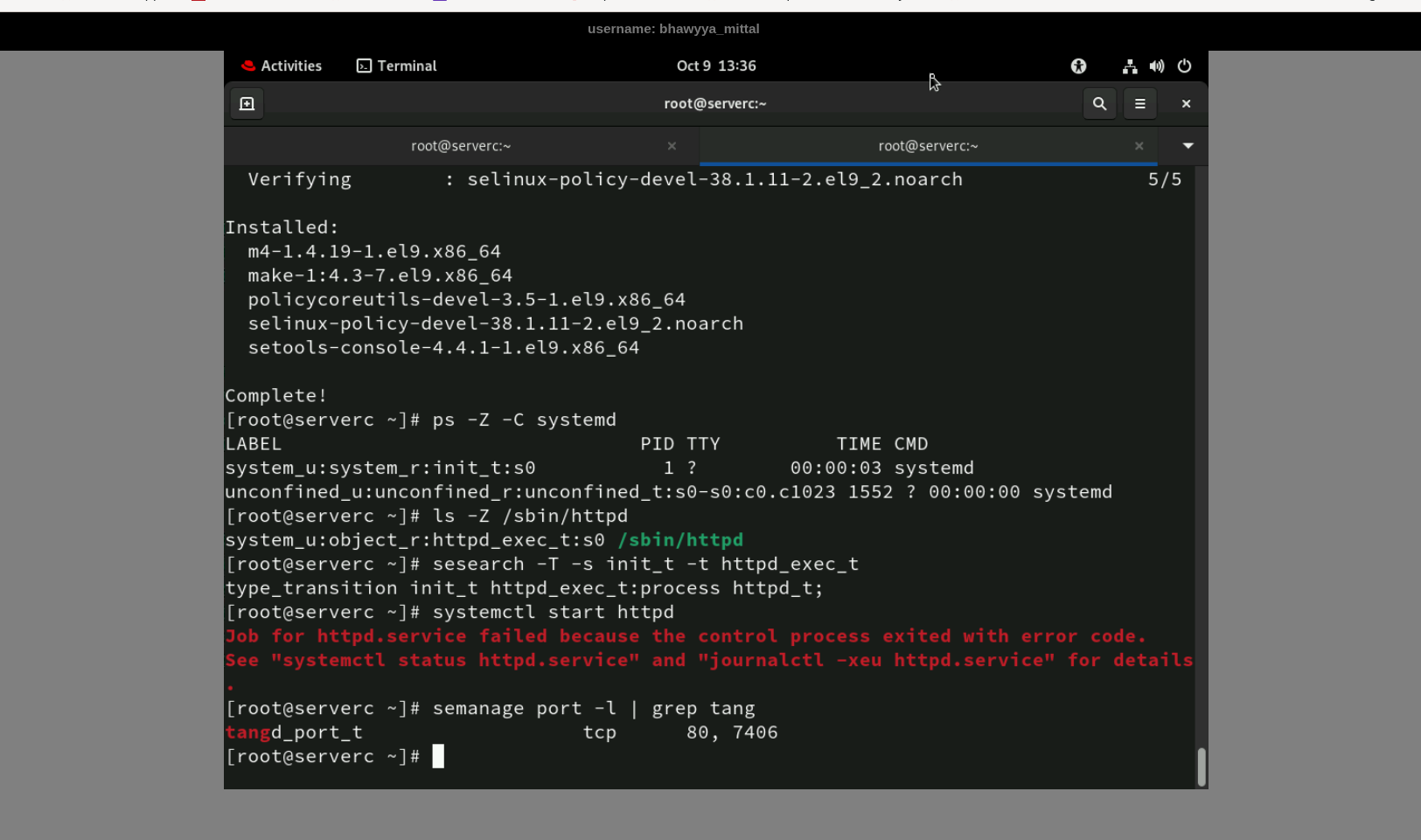Click the policycoreutils-devel package line
This screenshot has height=840, width=1421.
466,300
